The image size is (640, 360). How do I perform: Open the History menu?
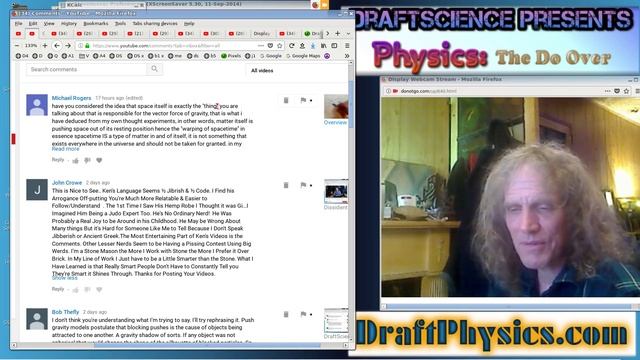click(69, 24)
